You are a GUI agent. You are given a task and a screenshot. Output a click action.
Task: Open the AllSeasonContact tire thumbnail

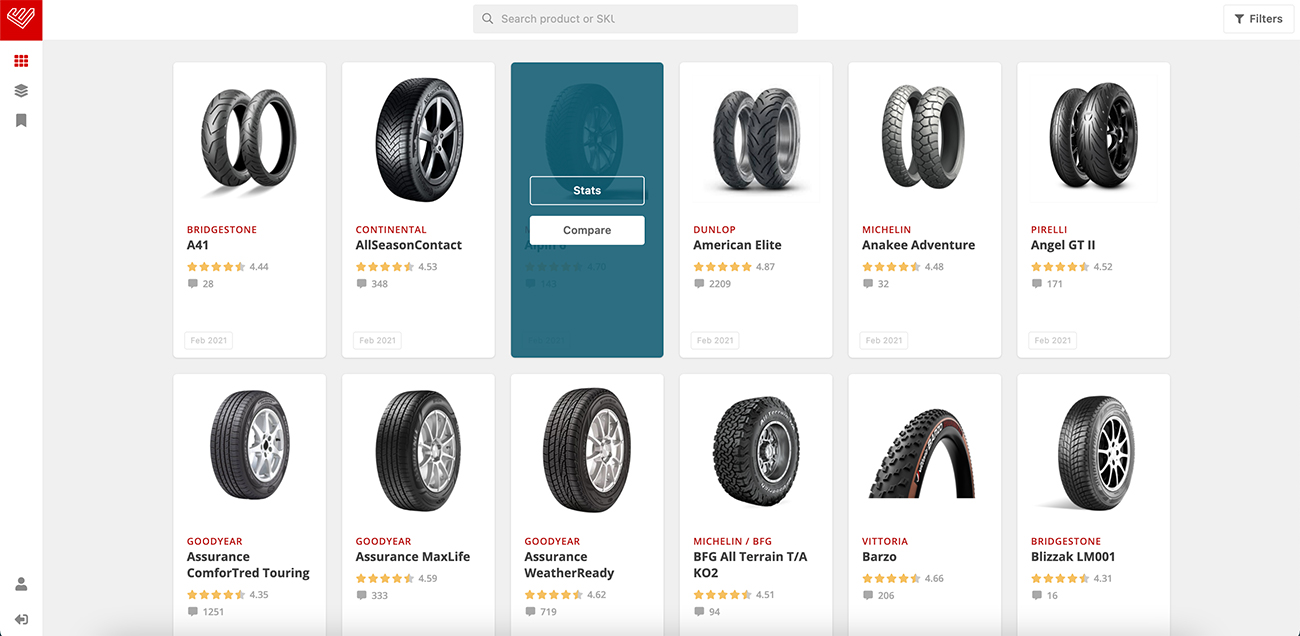coord(418,141)
